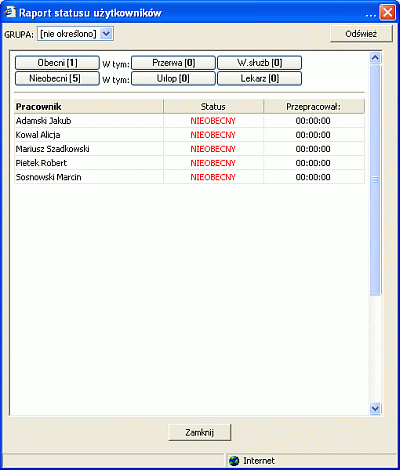This screenshot has width=400, height=470.
Task: Click the Odśwież button
Action: (361, 34)
